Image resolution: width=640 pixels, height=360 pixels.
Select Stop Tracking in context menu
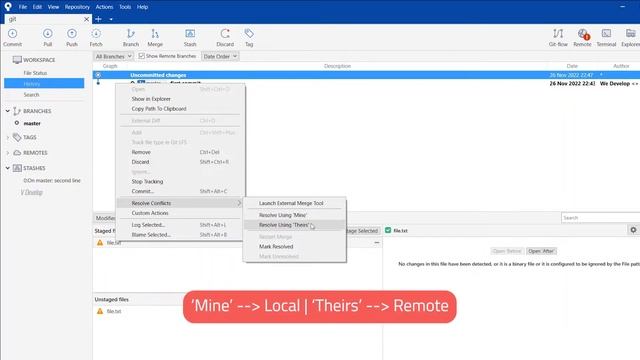tap(180, 181)
